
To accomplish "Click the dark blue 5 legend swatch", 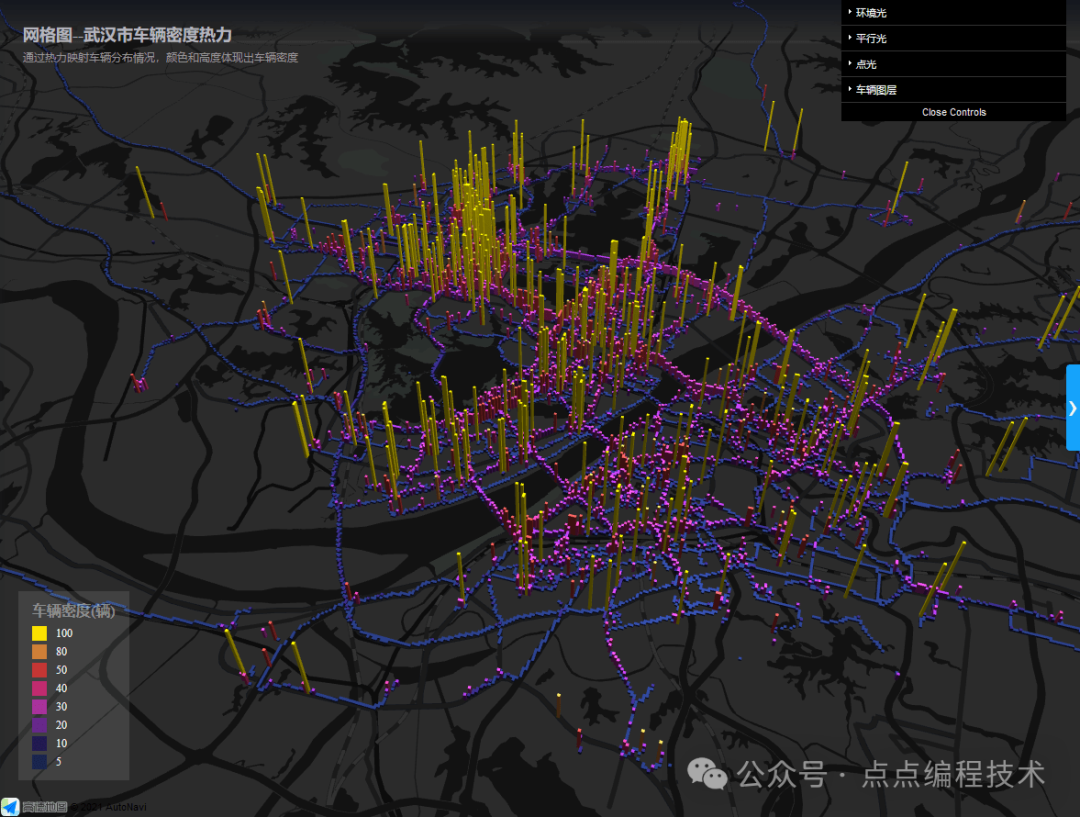I will 39,761.
